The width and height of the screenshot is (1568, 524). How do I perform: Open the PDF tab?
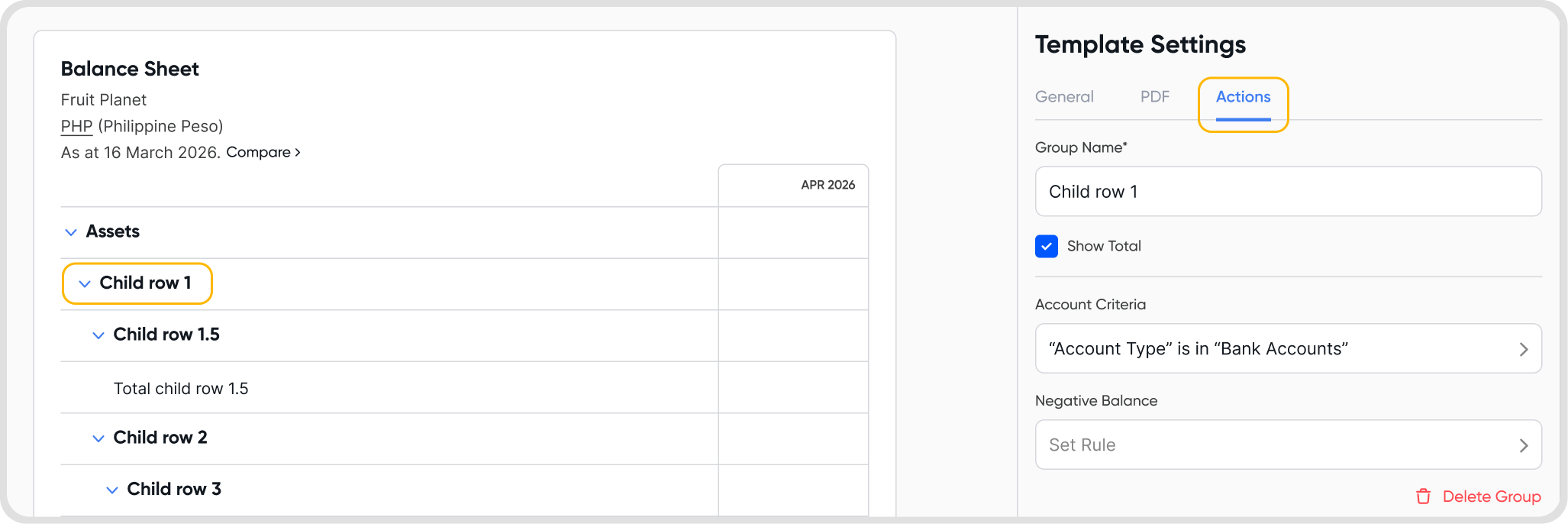coord(1154,97)
